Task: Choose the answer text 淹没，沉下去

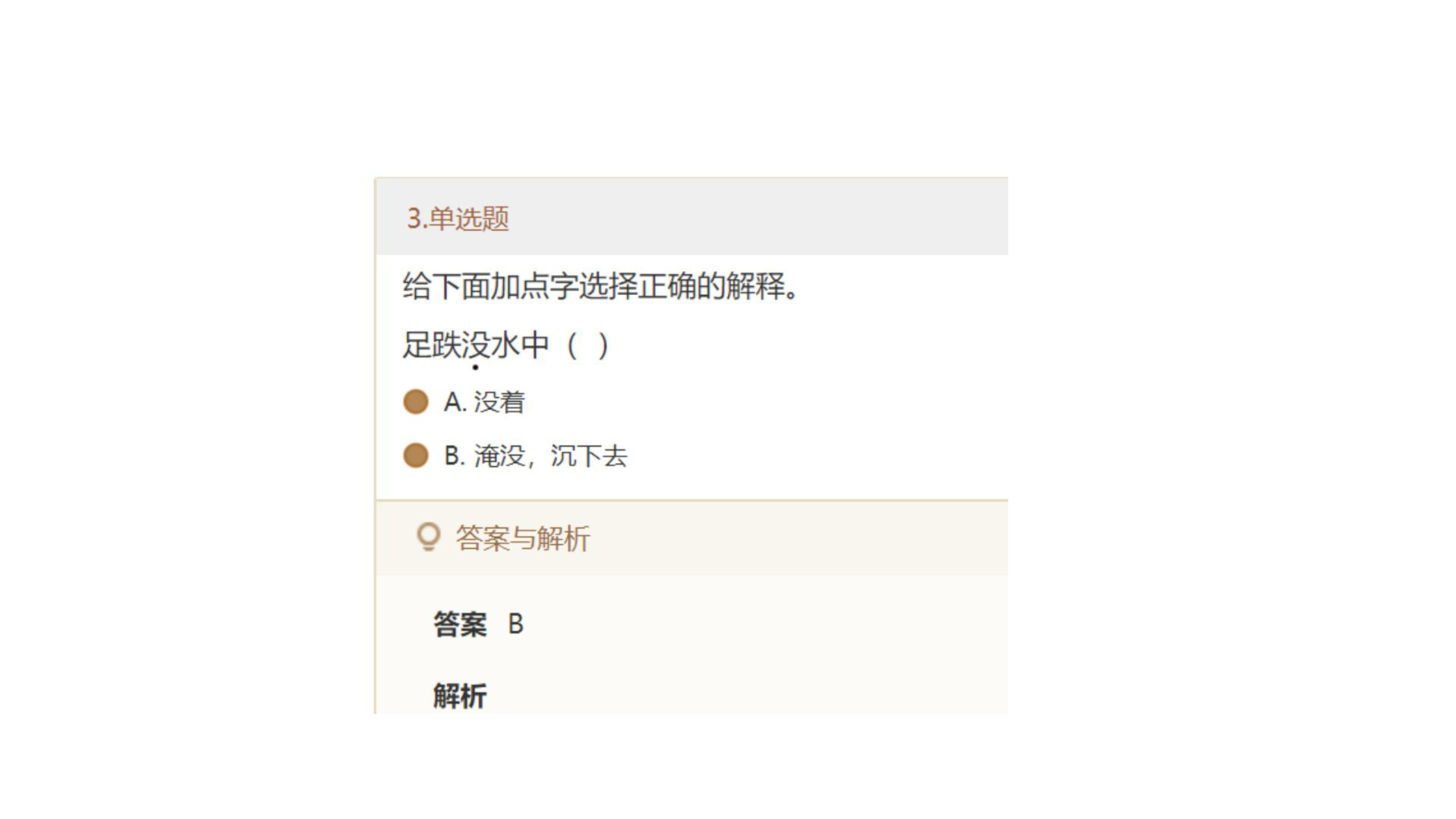Action: pyautogui.click(x=551, y=456)
